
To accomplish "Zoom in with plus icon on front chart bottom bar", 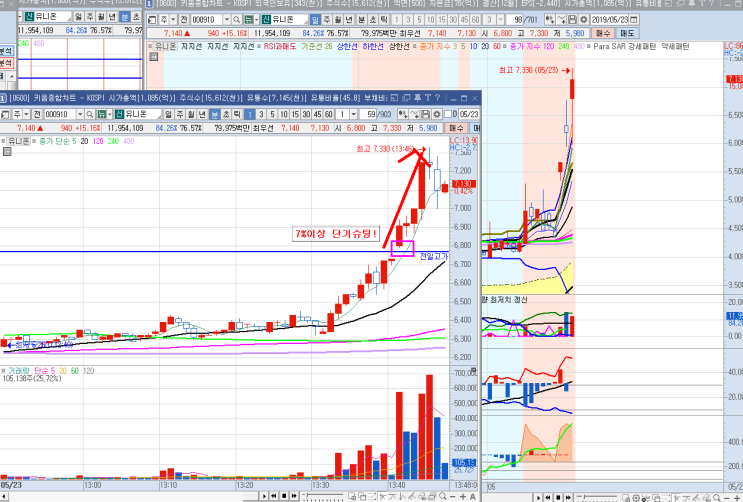I will tap(462, 496).
